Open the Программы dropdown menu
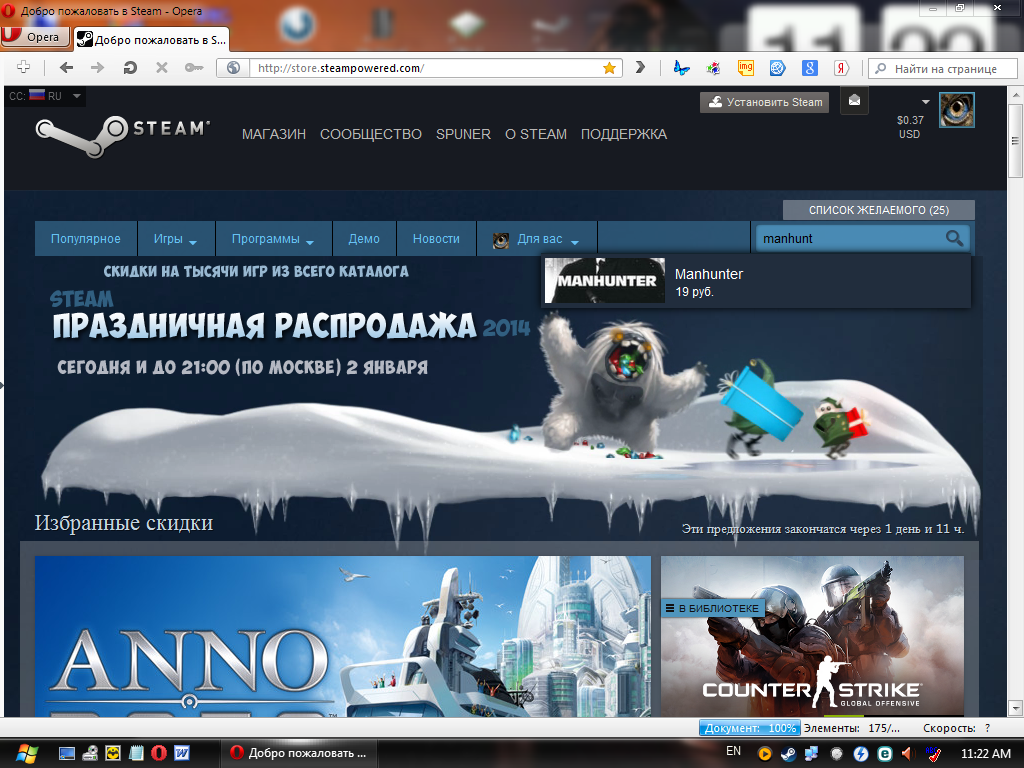Image resolution: width=1024 pixels, height=768 pixels. pyautogui.click(x=273, y=238)
